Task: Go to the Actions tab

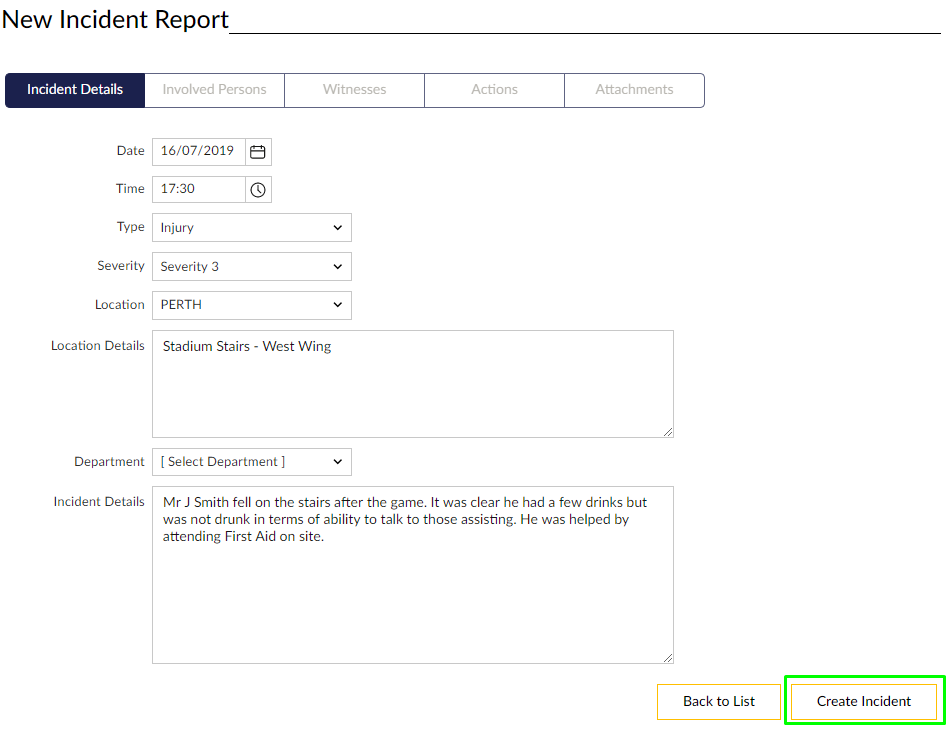Action: 494,90
